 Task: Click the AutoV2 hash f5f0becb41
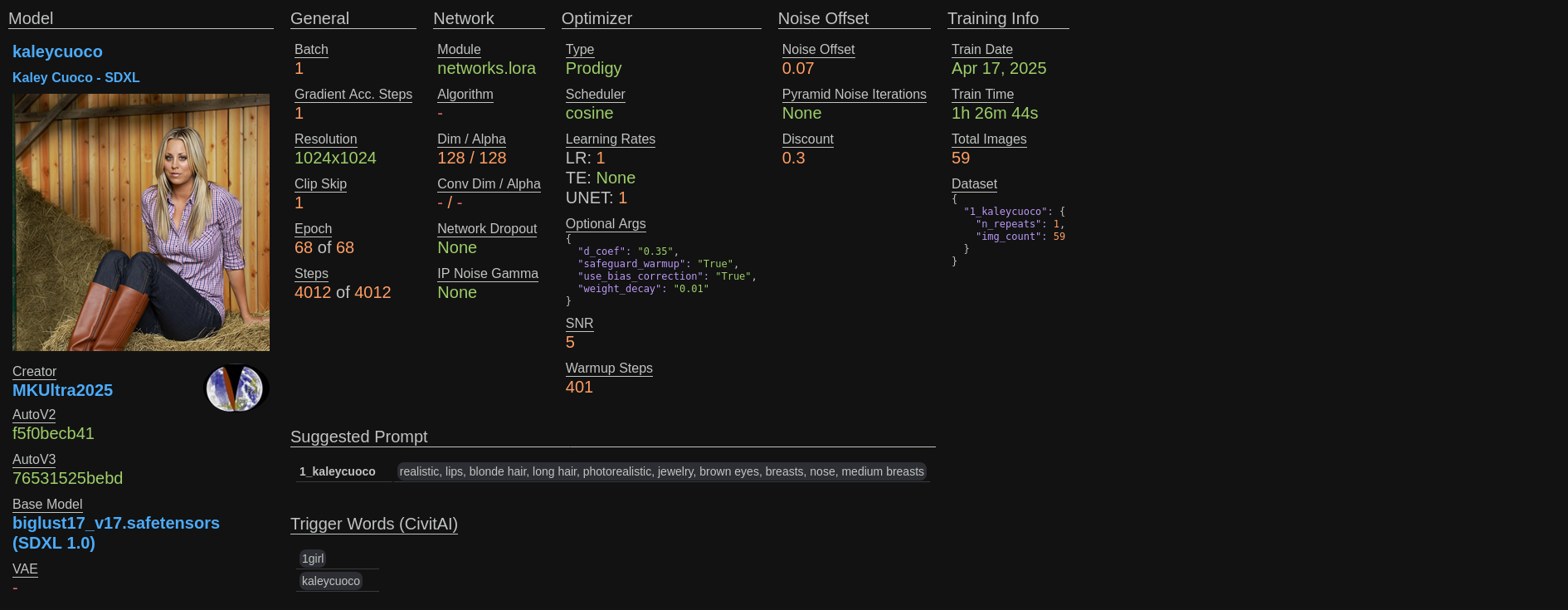click(53, 433)
